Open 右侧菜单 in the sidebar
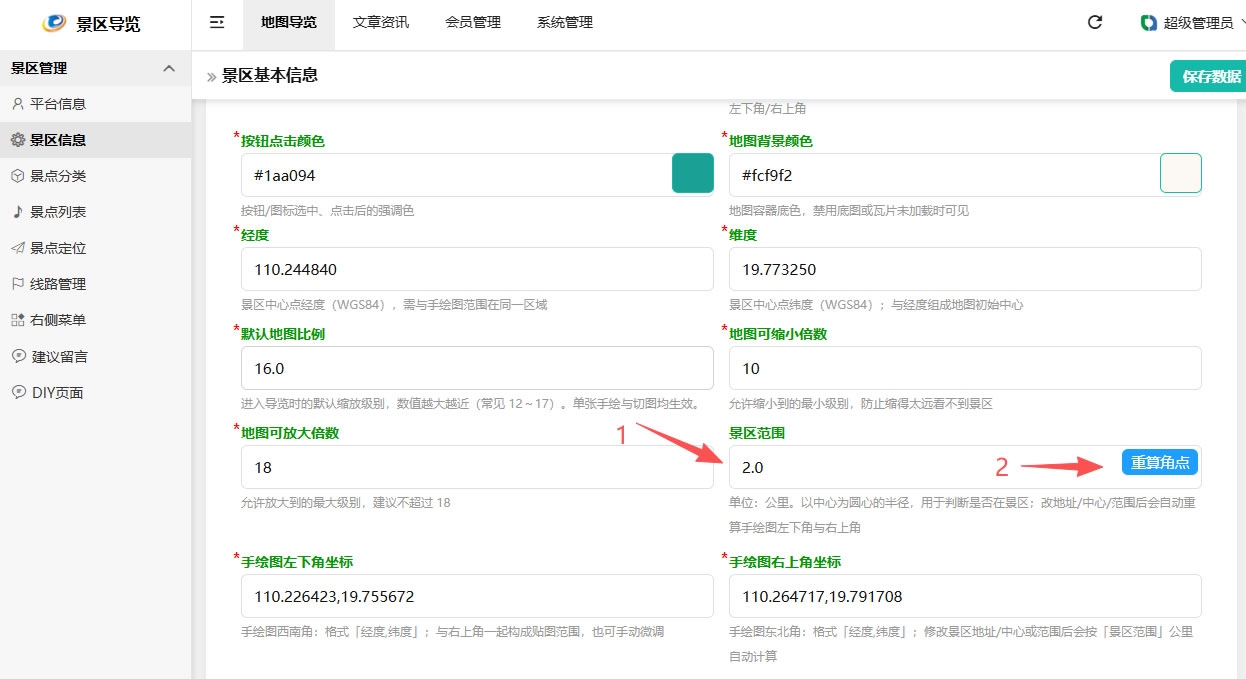 [95, 320]
